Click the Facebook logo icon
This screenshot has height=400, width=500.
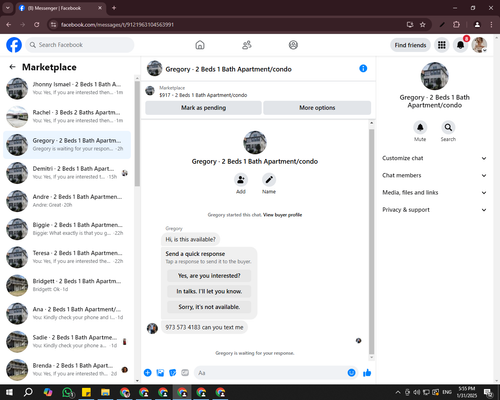click(x=14, y=45)
